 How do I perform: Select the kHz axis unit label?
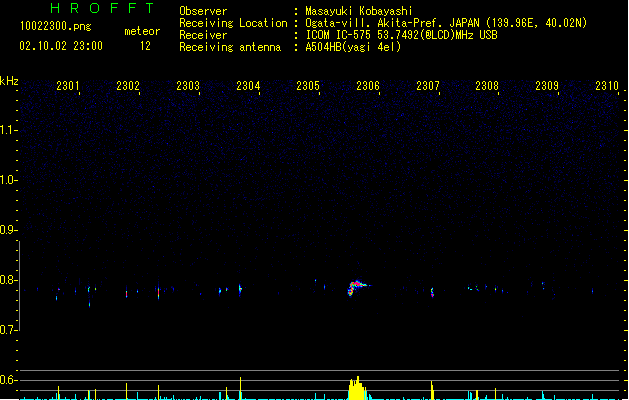(9, 81)
